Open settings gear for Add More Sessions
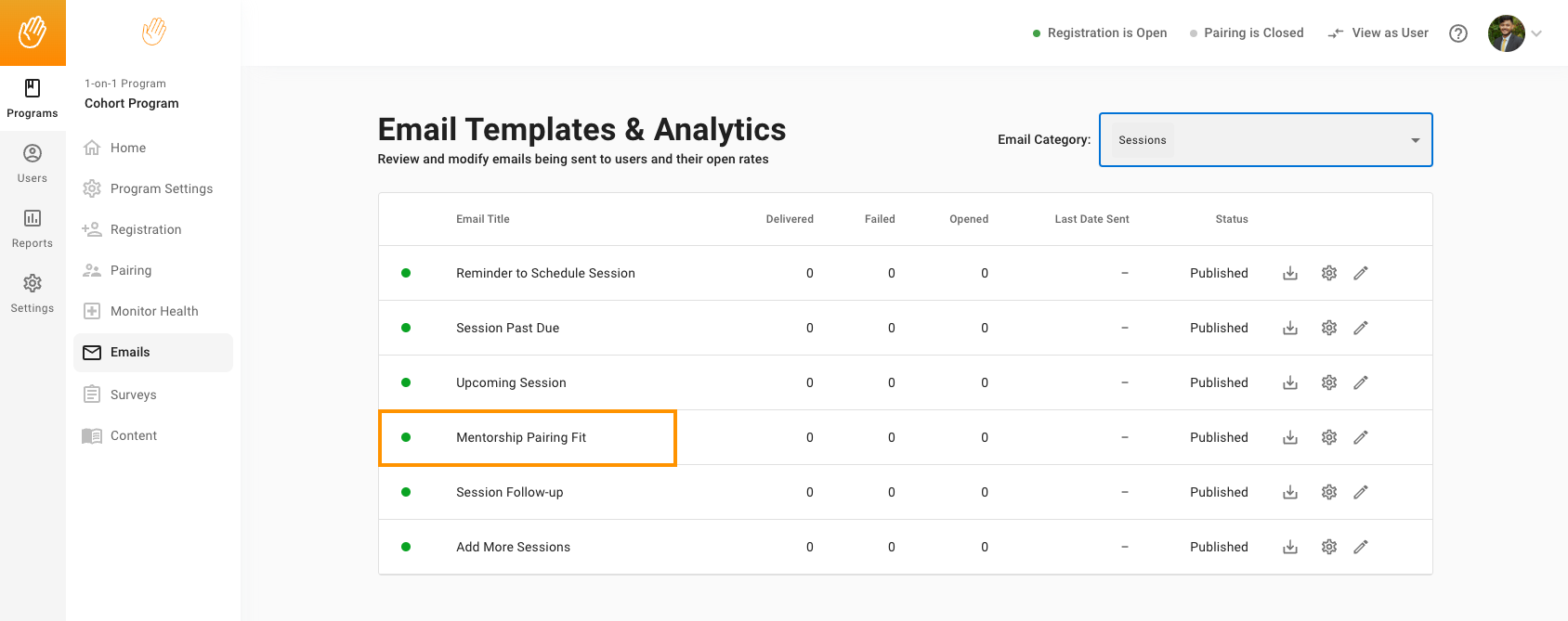The image size is (1568, 621). click(1329, 547)
